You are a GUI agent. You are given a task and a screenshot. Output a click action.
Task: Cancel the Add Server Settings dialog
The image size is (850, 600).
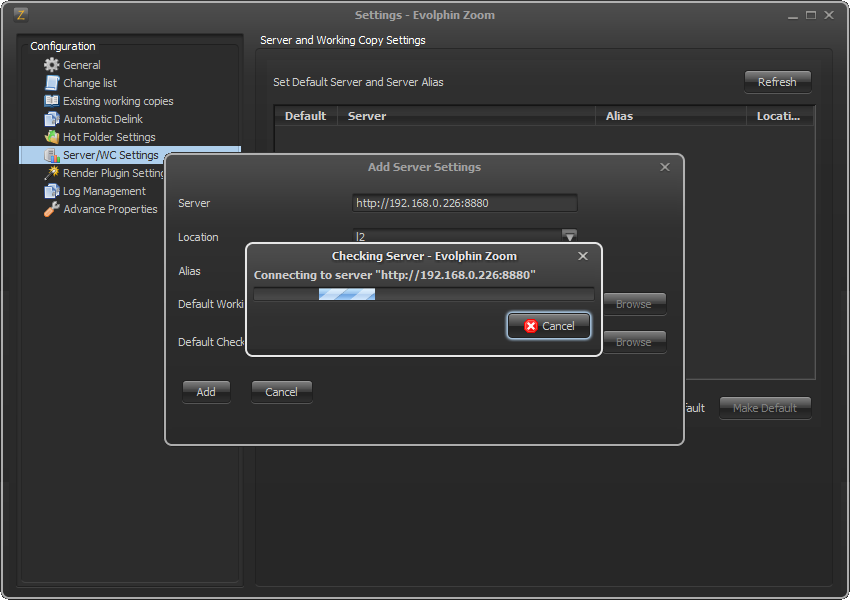281,392
